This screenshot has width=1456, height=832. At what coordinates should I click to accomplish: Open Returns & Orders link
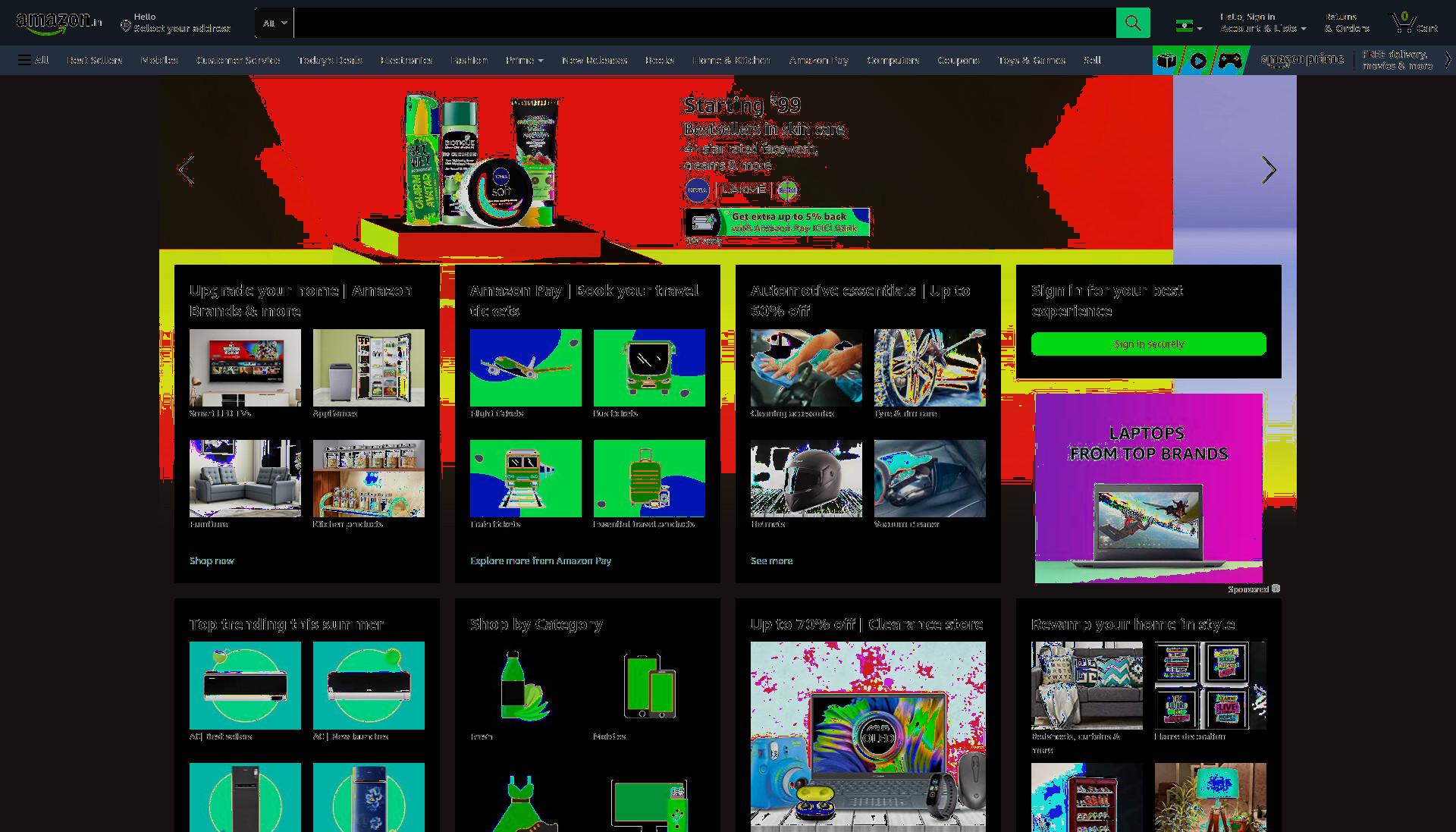(1347, 23)
